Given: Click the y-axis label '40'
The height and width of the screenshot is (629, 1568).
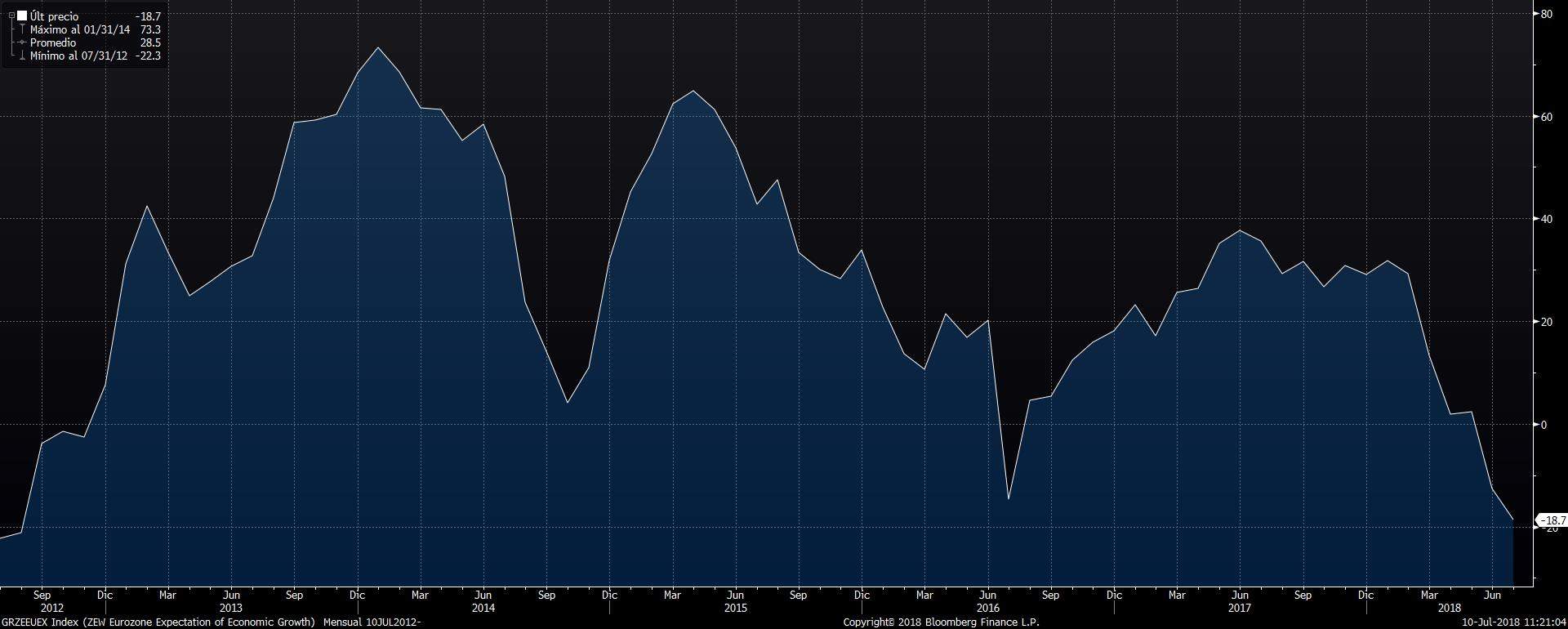Looking at the screenshot, I should [x=1546, y=219].
